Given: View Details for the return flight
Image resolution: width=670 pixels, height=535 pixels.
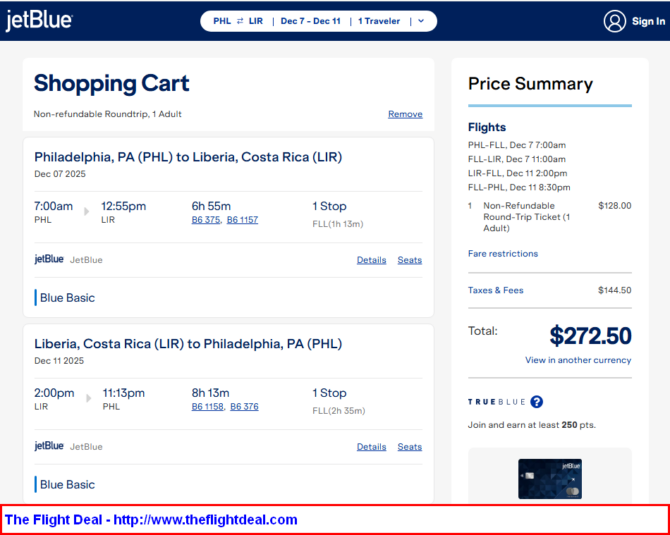Looking at the screenshot, I should (x=371, y=447).
